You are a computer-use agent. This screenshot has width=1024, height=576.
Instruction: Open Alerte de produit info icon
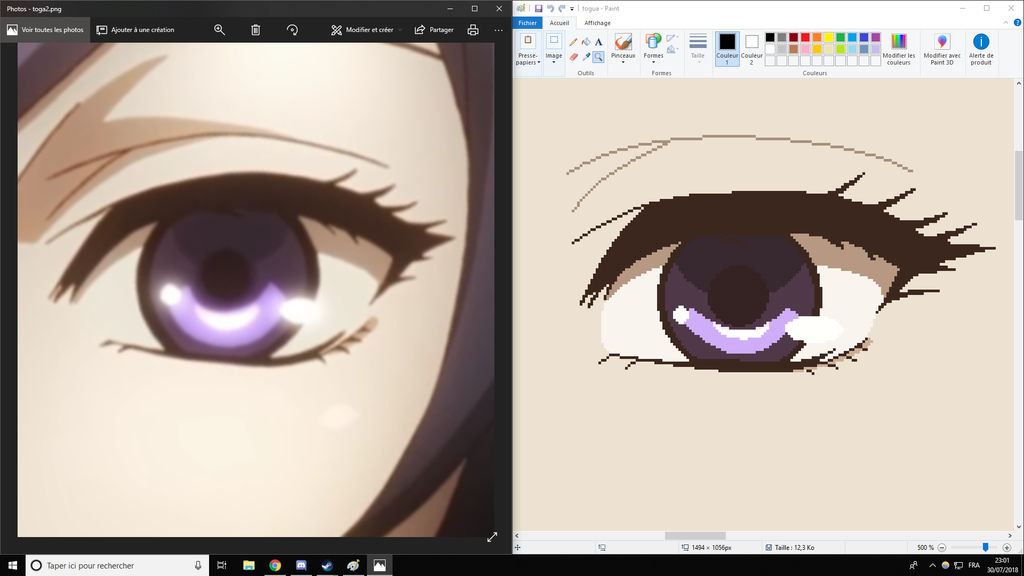981,49
